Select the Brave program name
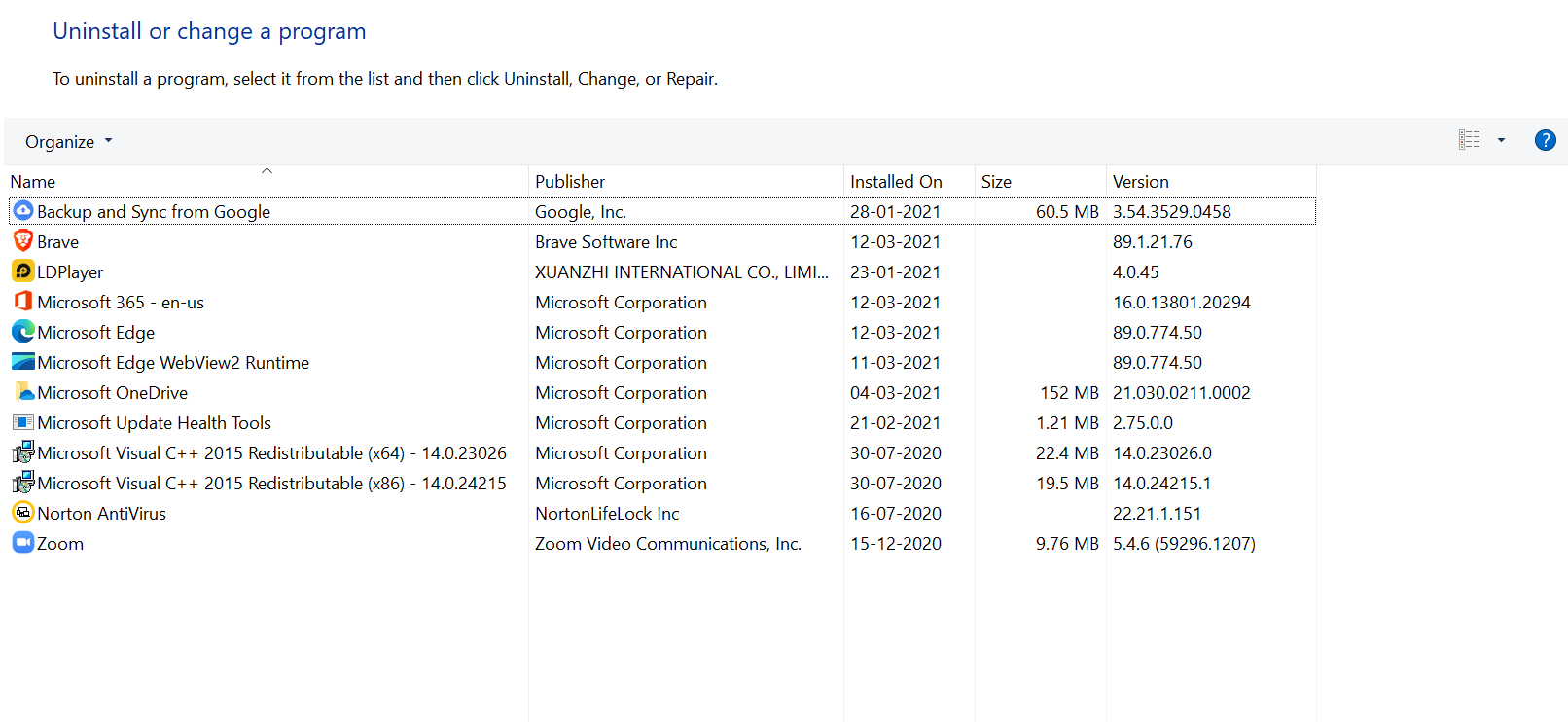 click(58, 242)
